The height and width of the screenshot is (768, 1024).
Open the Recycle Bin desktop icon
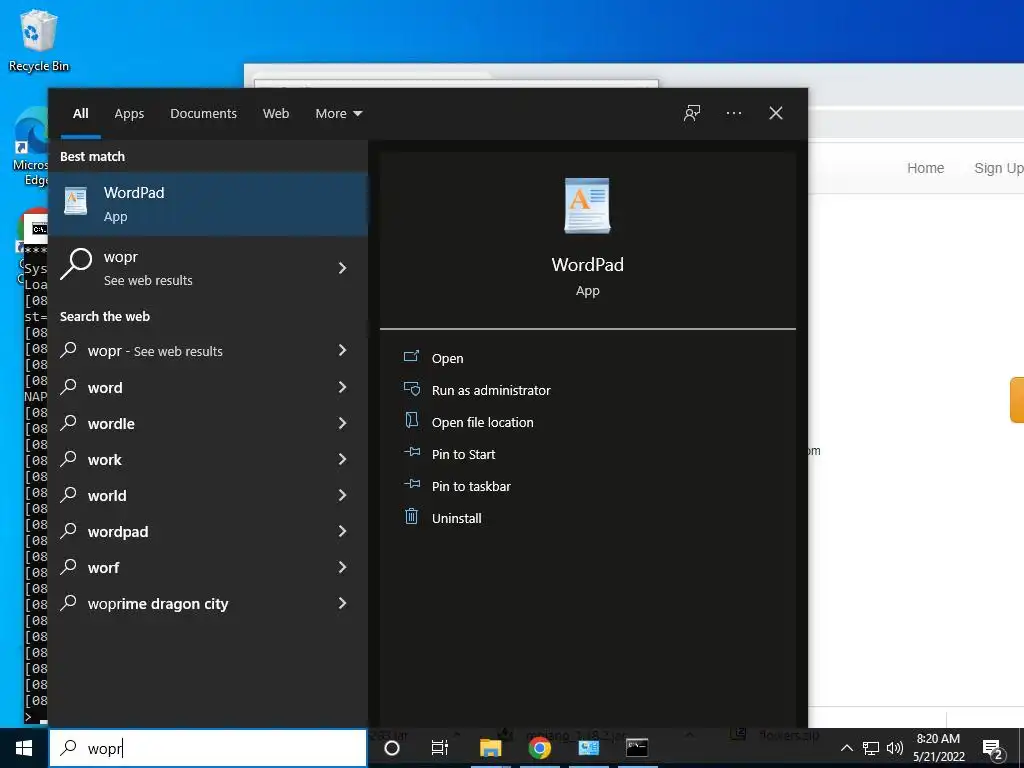click(39, 40)
